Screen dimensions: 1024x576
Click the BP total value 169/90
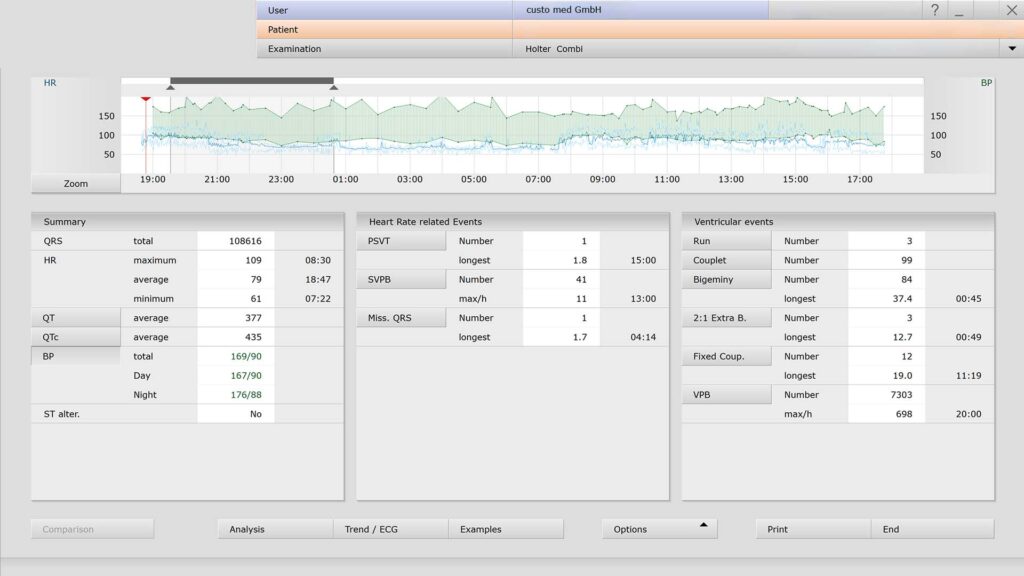click(x=246, y=356)
